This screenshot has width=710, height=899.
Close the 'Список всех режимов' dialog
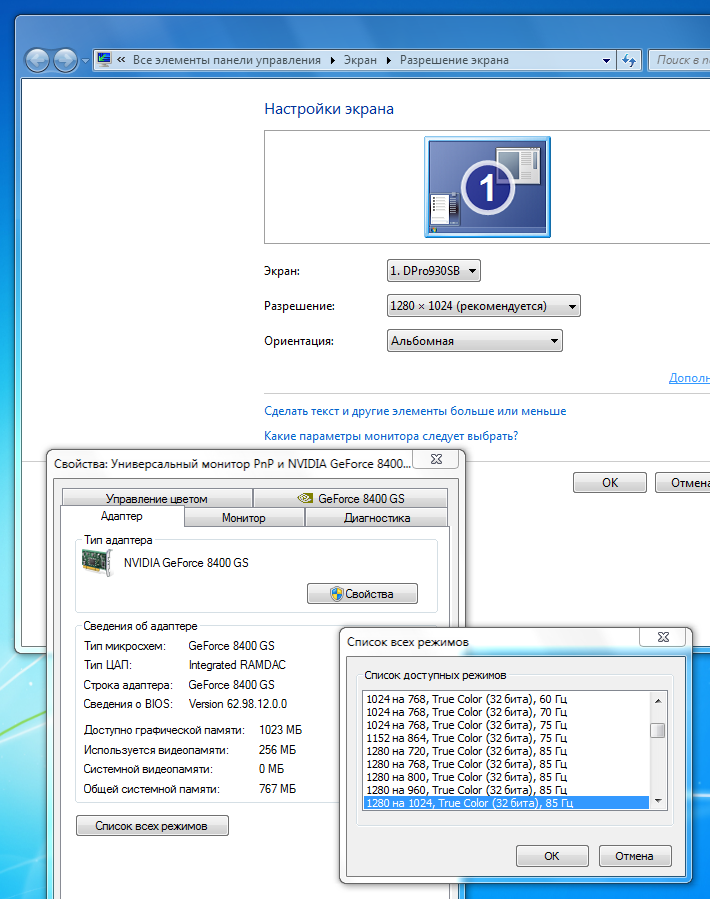pyautogui.click(x=663, y=637)
